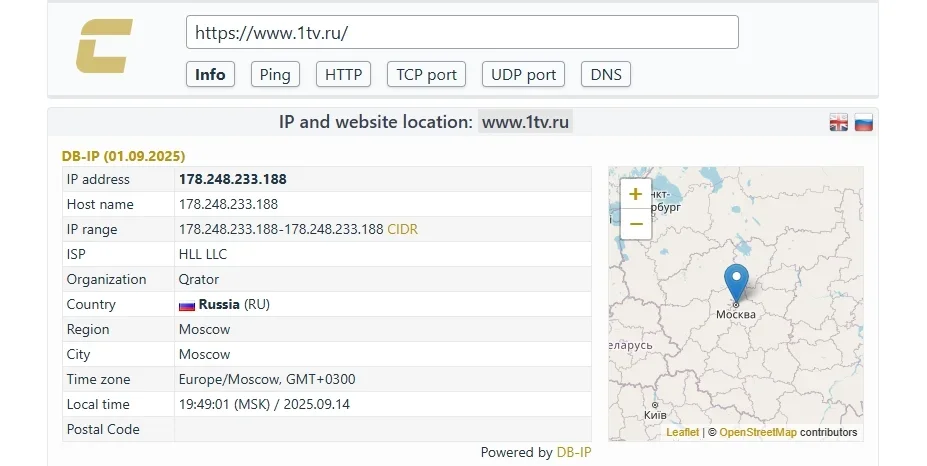This screenshot has height=466, width=927.
Task: Click the Postal Code label
Action: coord(103,429)
